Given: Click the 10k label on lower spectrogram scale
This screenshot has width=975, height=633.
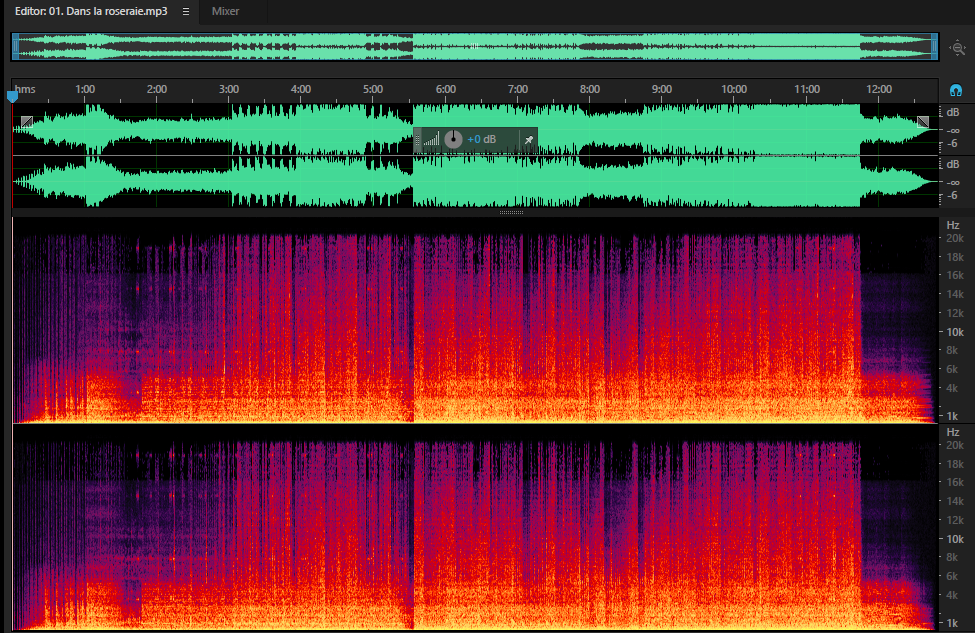Looking at the screenshot, I should point(954,539).
